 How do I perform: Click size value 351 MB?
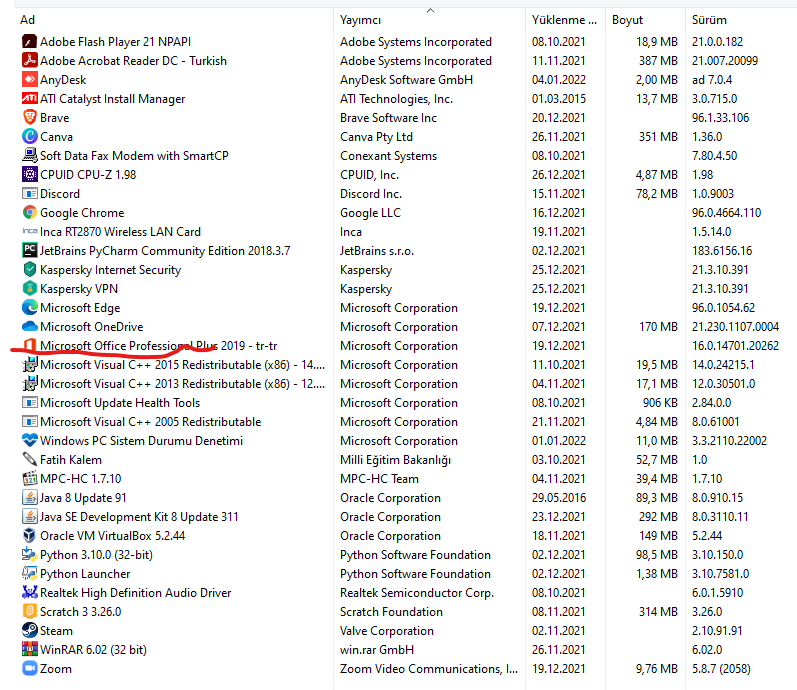tap(658, 137)
